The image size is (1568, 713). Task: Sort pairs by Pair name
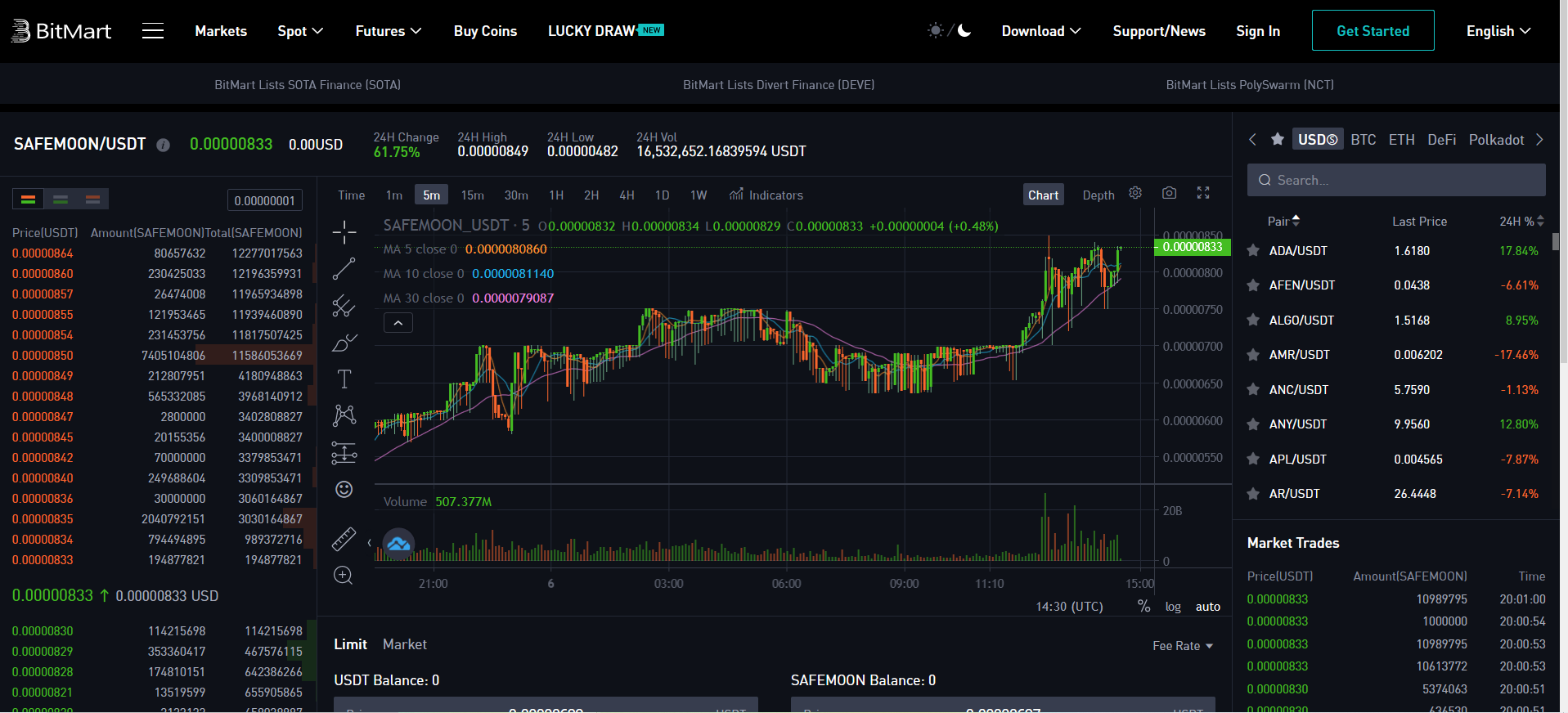coord(1283,222)
